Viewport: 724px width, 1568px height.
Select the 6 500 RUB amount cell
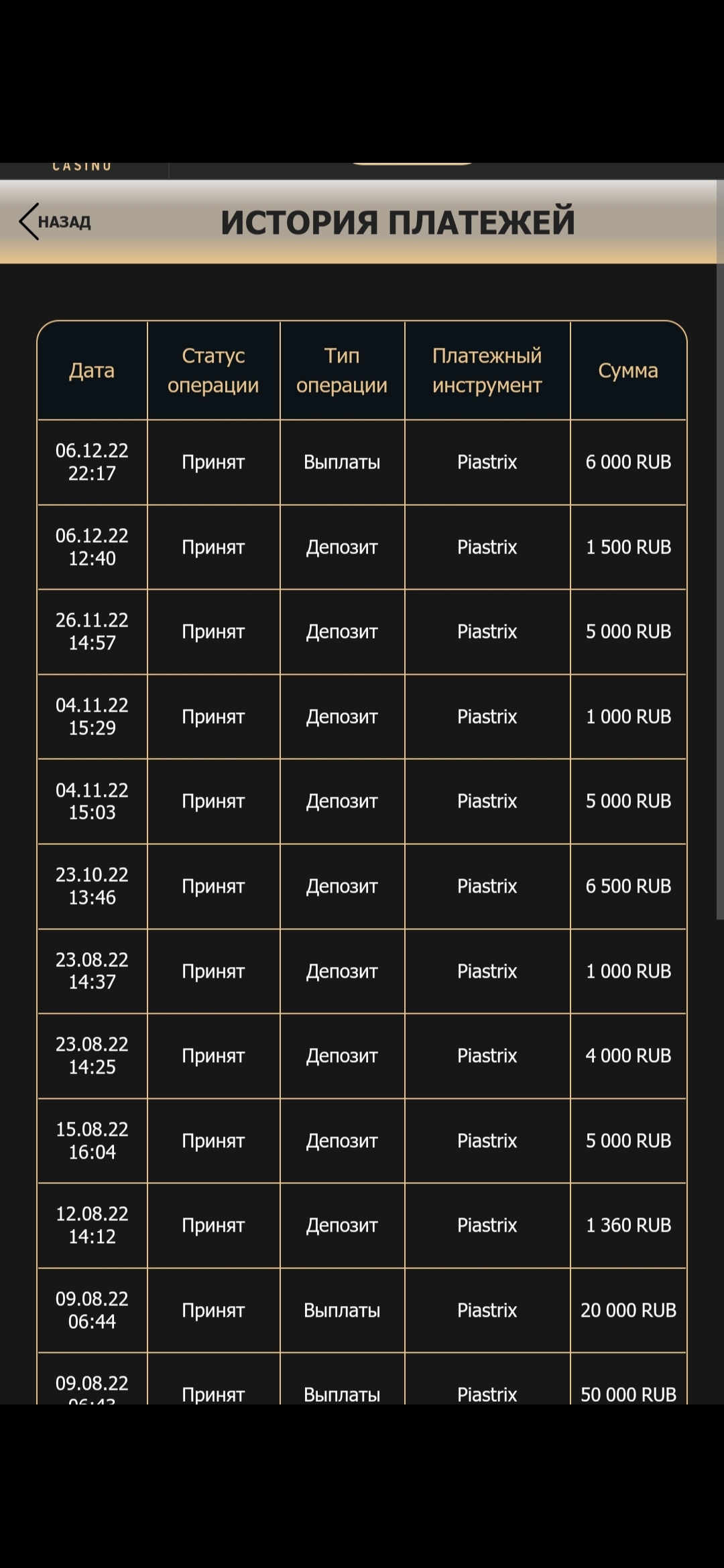click(x=628, y=887)
